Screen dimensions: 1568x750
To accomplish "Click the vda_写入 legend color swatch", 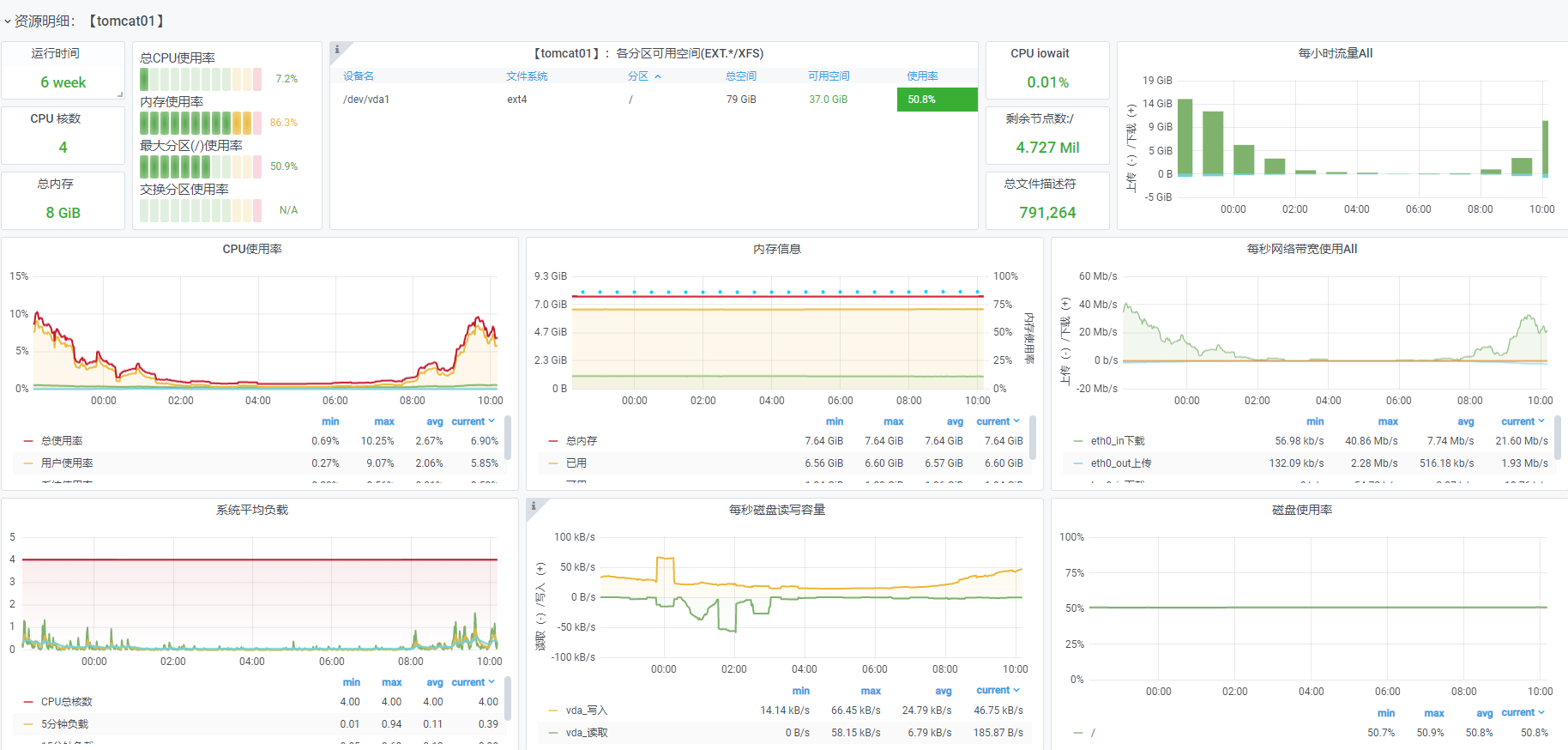I will point(553,711).
